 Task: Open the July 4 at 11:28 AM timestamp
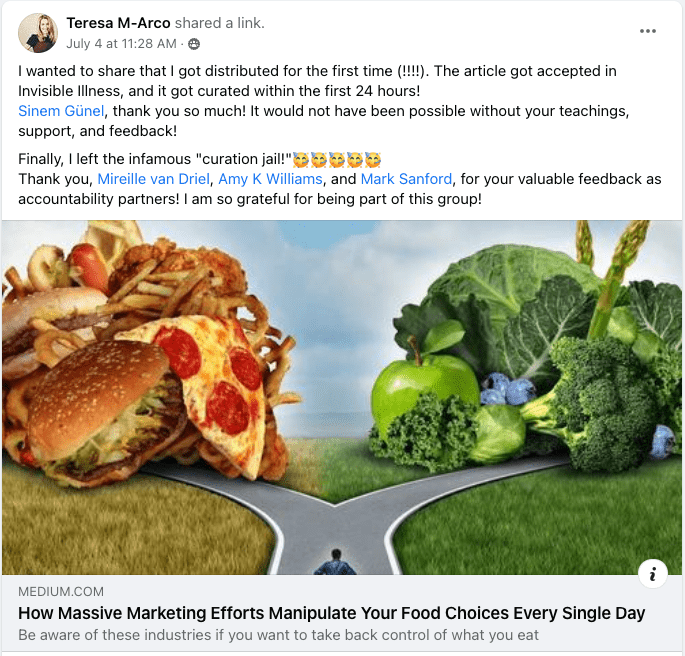point(121,44)
